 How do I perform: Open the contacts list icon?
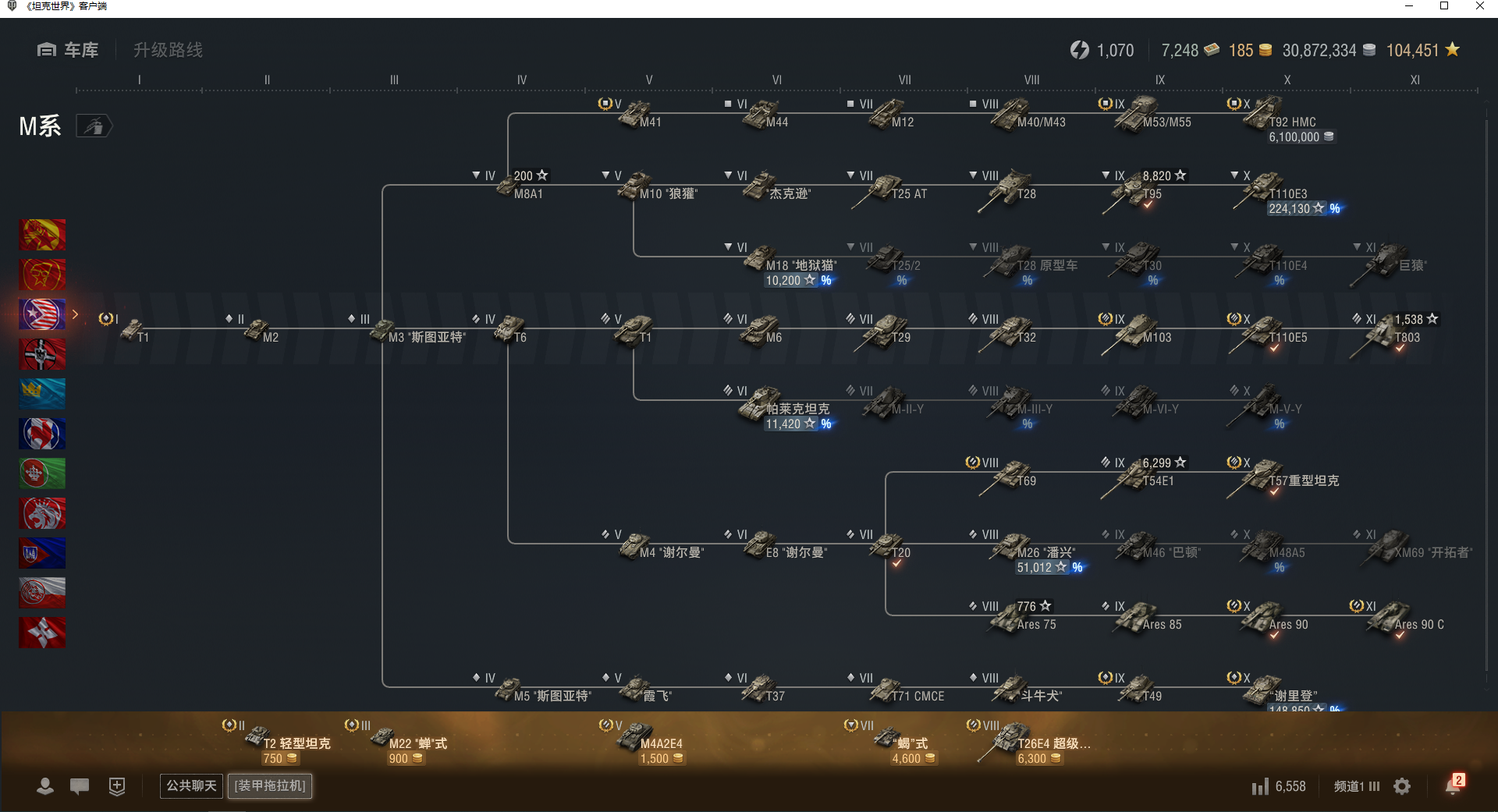pos(45,786)
